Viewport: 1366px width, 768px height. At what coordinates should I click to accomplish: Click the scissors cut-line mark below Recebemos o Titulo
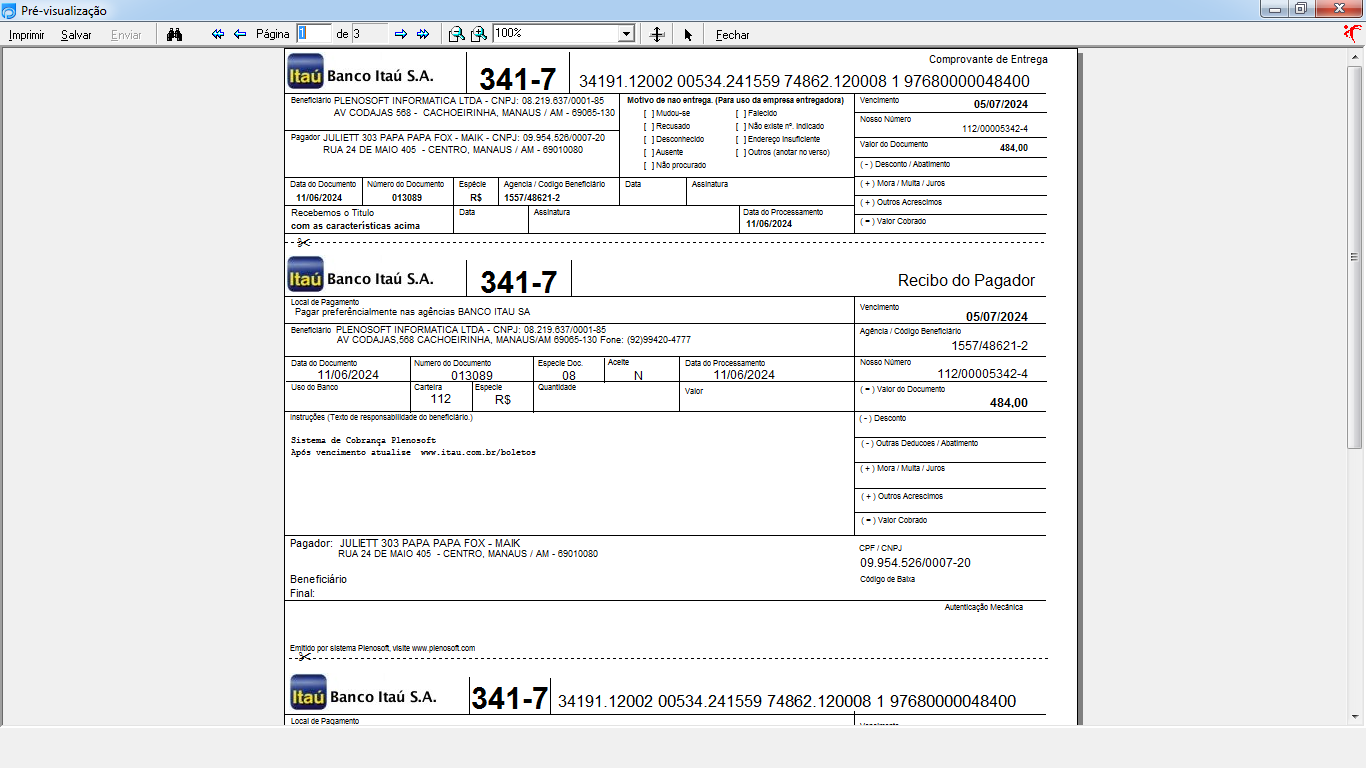pos(303,243)
